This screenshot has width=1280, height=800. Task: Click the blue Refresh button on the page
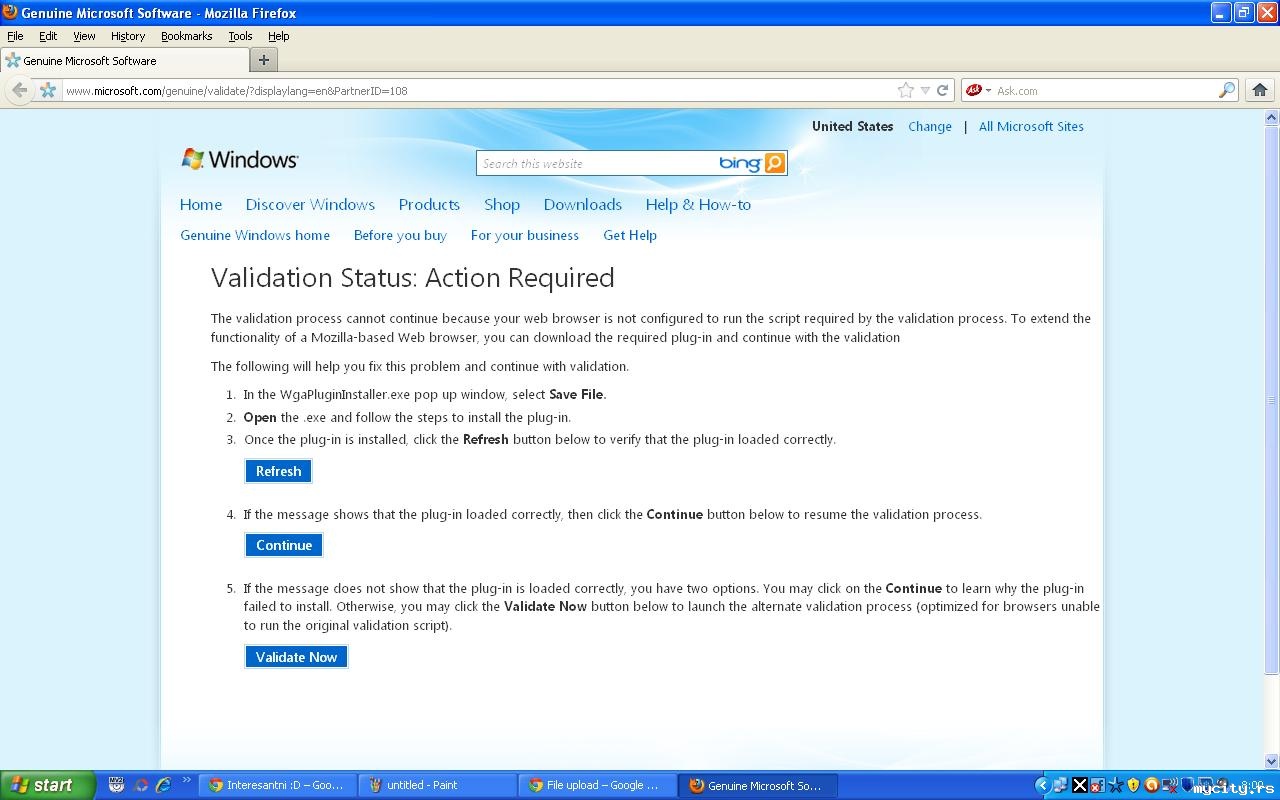click(x=278, y=471)
